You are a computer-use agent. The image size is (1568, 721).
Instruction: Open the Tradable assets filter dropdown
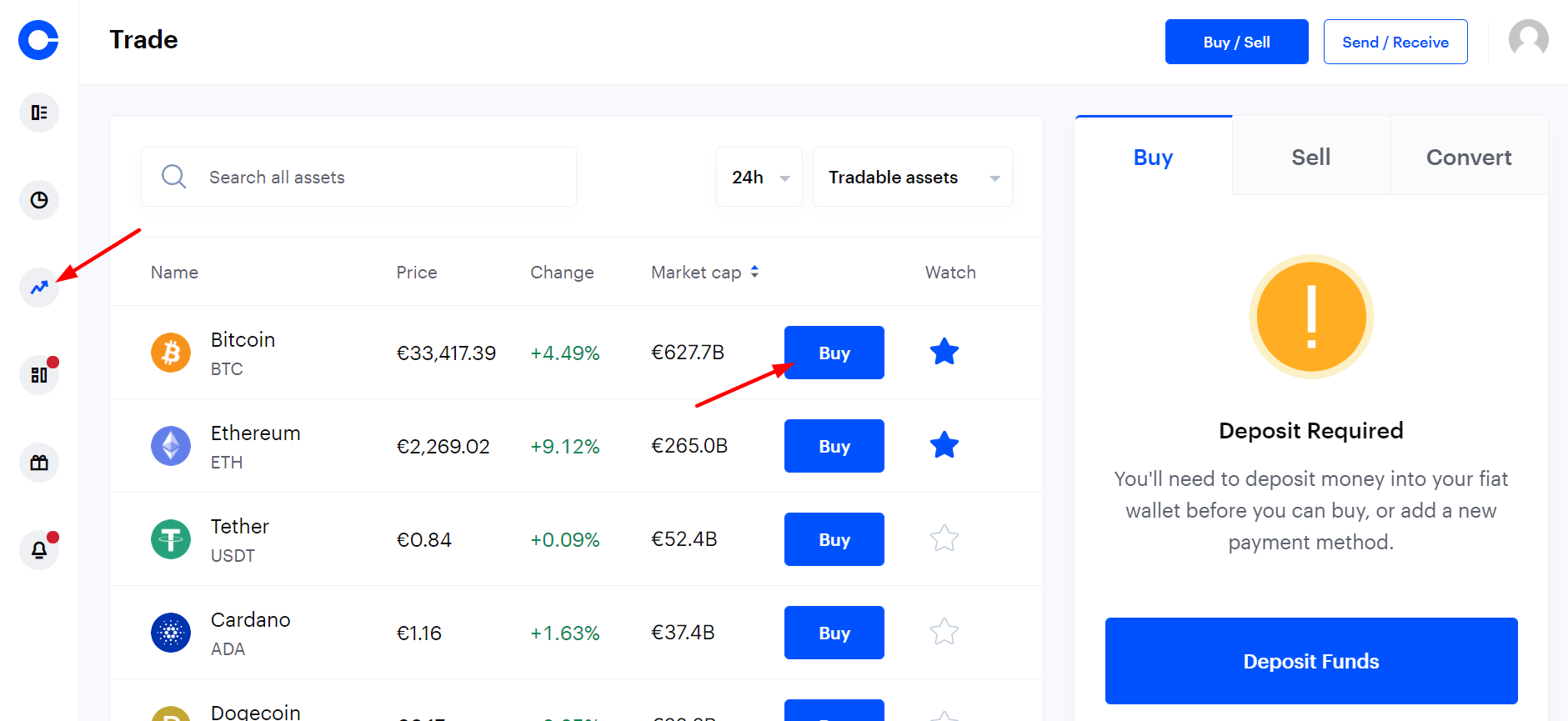(913, 177)
